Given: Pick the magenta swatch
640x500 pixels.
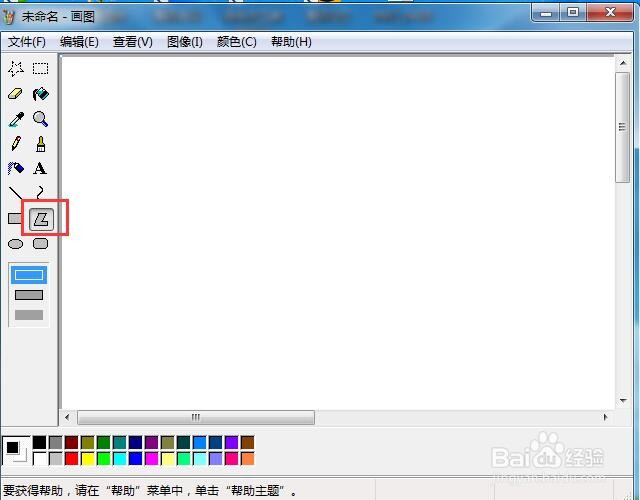Looking at the screenshot, I should (x=151, y=458).
